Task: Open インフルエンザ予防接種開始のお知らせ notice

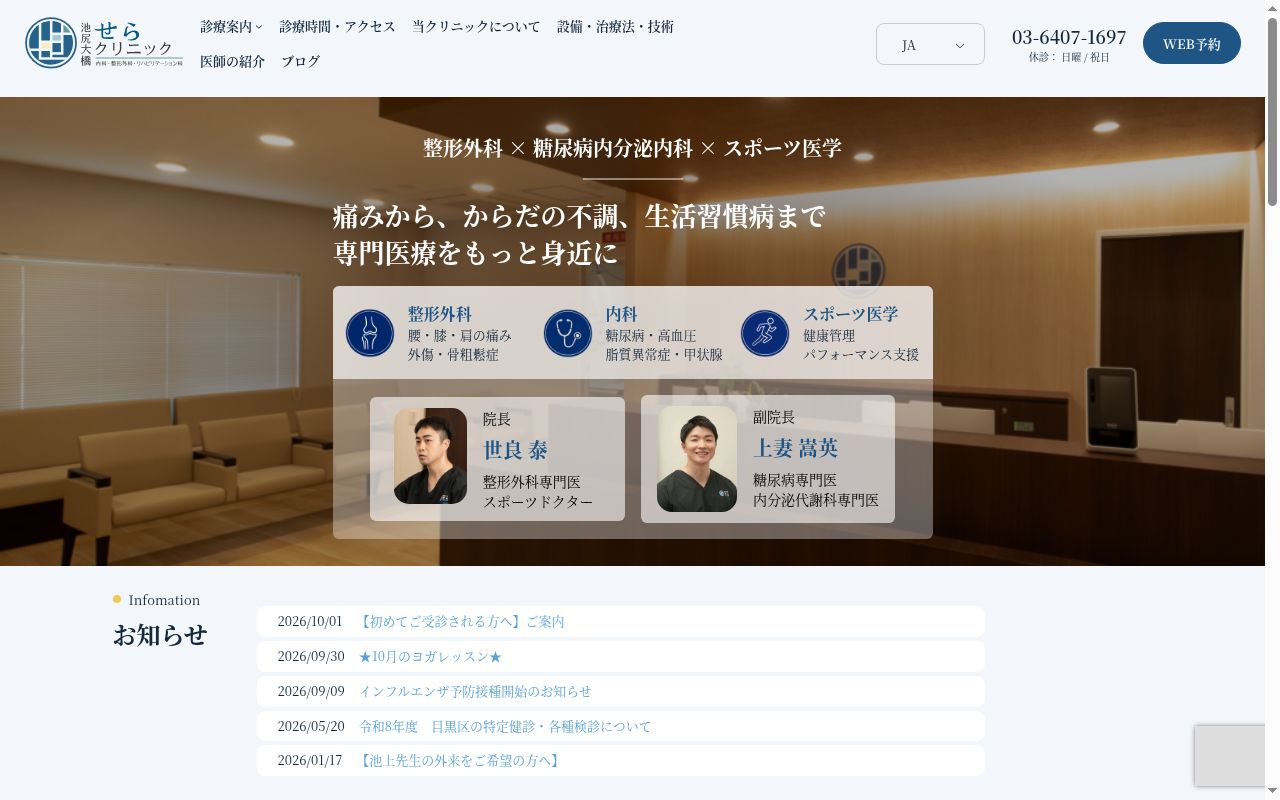Action: coord(475,691)
